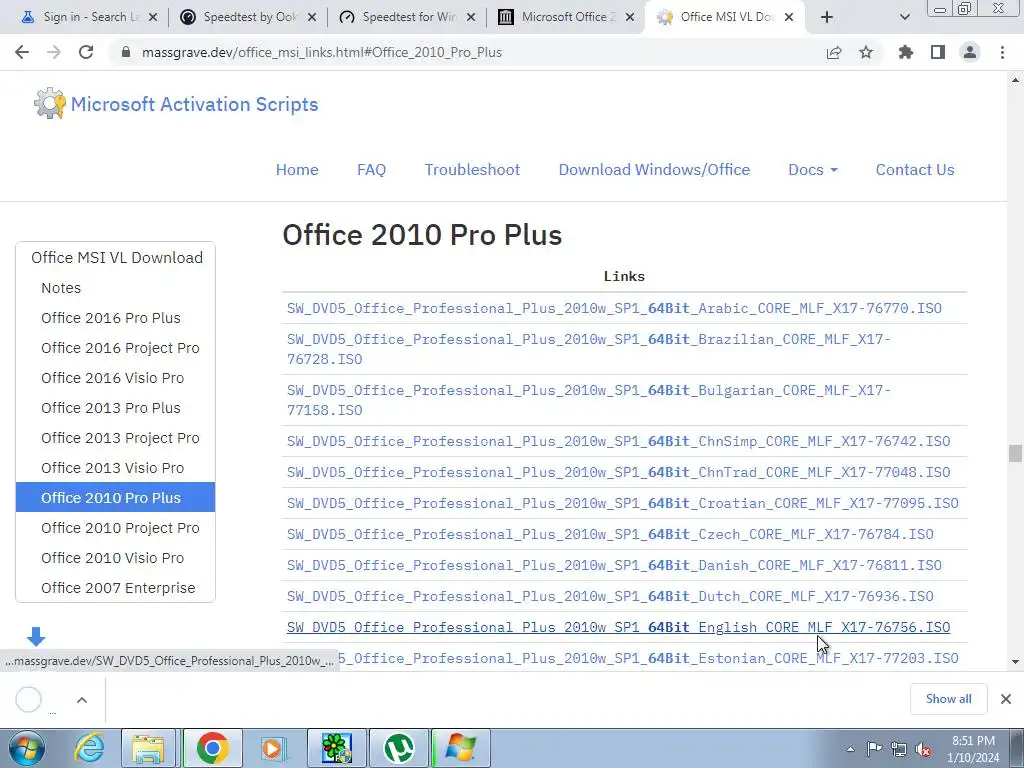The height and width of the screenshot is (768, 1024).
Task: Click Show all downloads button
Action: click(948, 699)
